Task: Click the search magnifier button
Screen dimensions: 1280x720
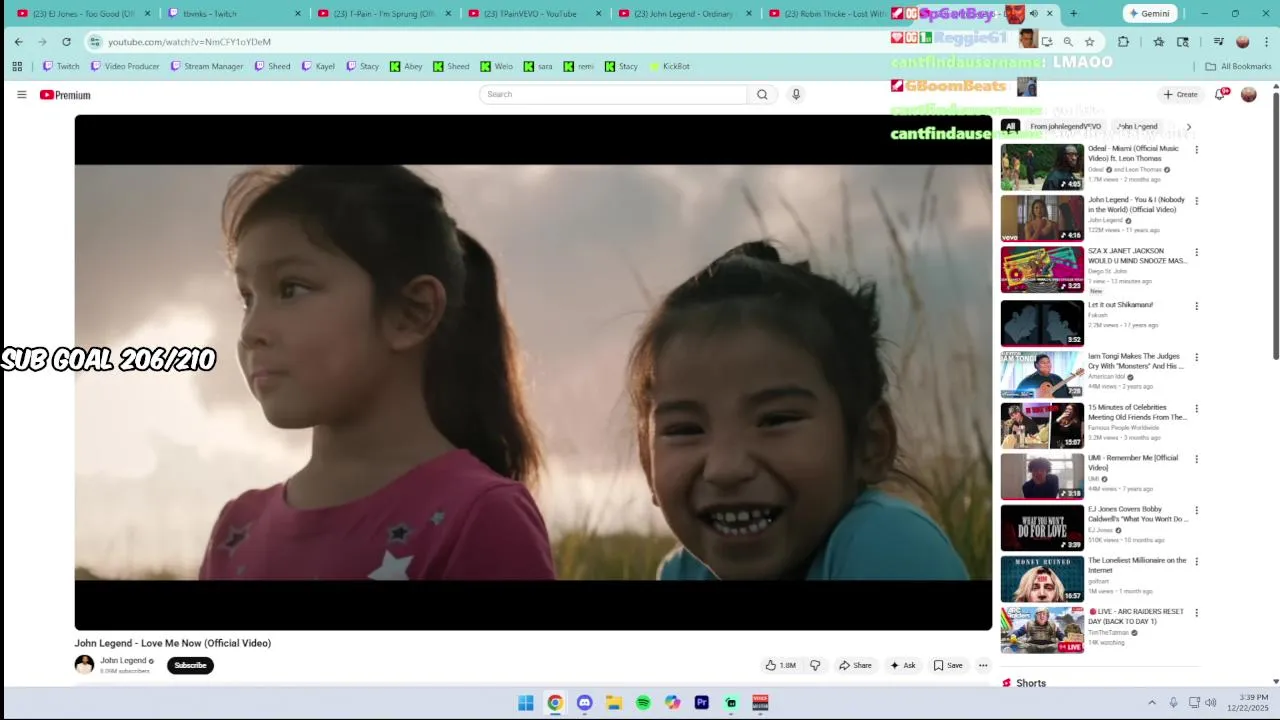Action: point(762,94)
